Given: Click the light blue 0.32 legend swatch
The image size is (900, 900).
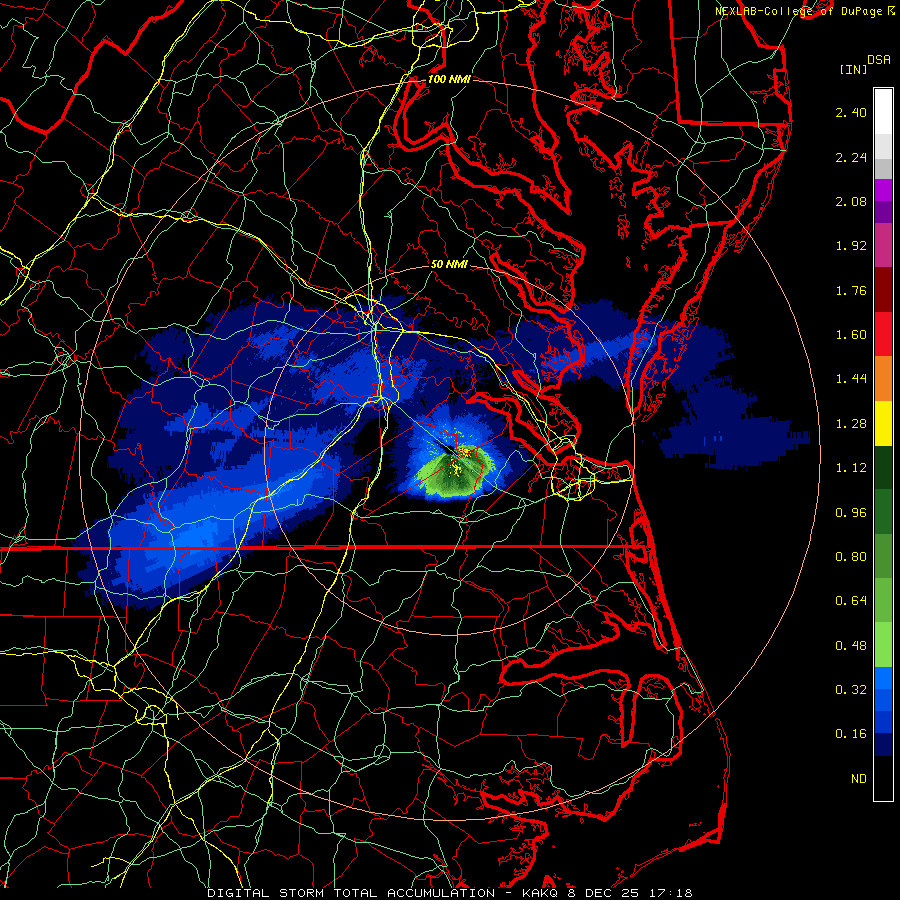Looking at the screenshot, I should click(883, 678).
